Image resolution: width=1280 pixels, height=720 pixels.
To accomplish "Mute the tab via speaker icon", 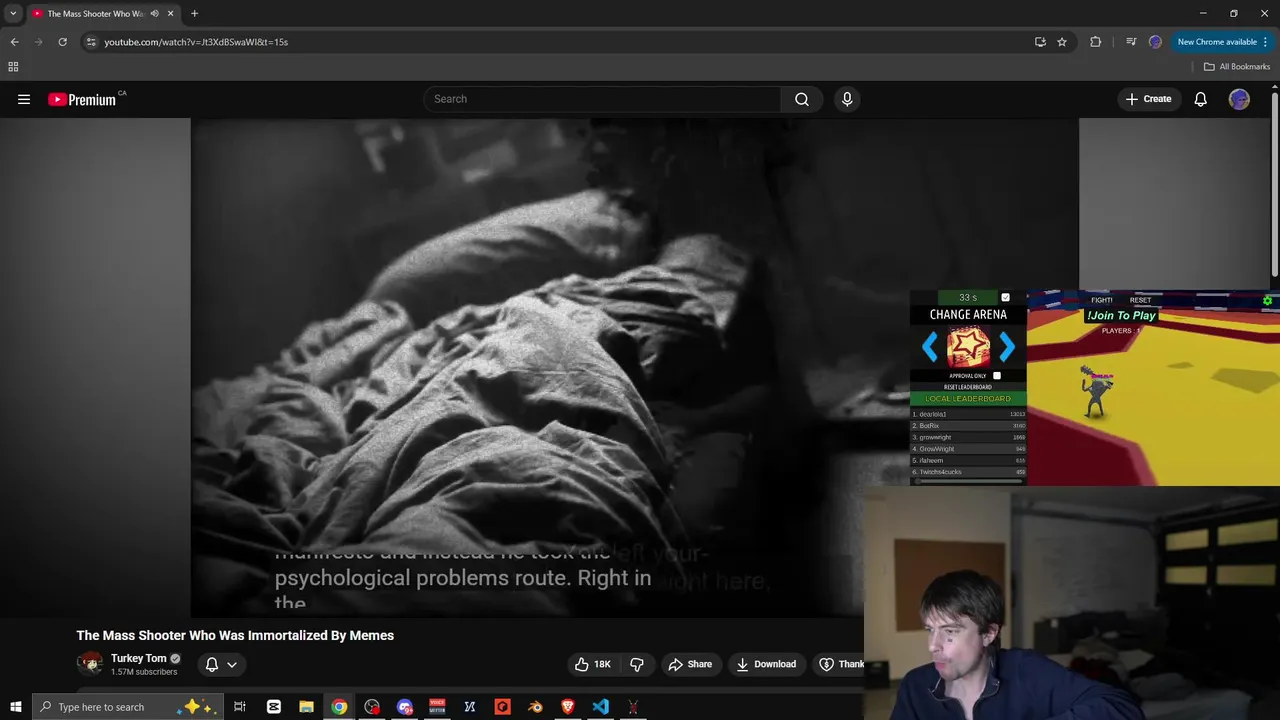I will click(154, 14).
